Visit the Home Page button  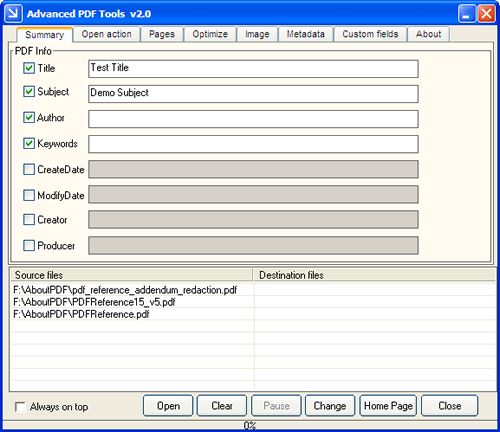(x=388, y=406)
